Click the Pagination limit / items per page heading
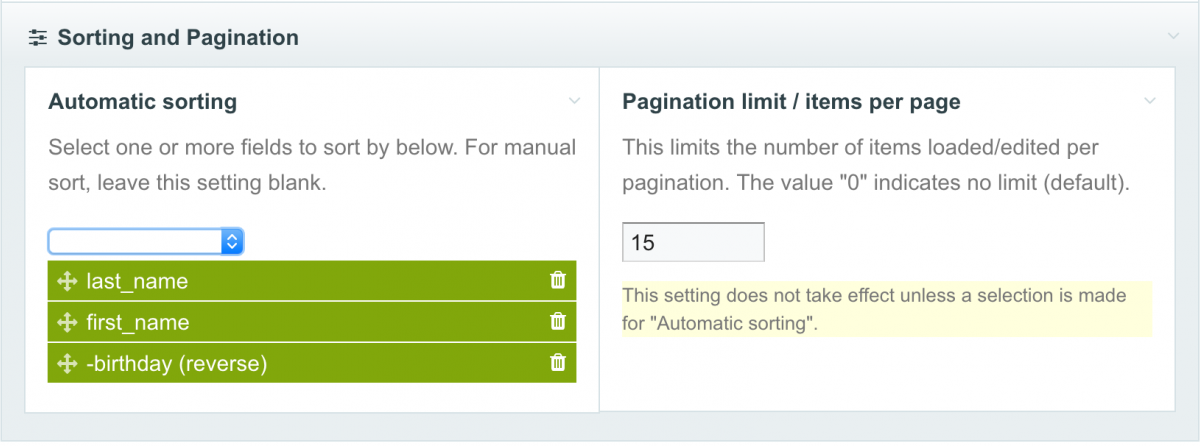Image resolution: width=1200 pixels, height=446 pixels. [791, 101]
